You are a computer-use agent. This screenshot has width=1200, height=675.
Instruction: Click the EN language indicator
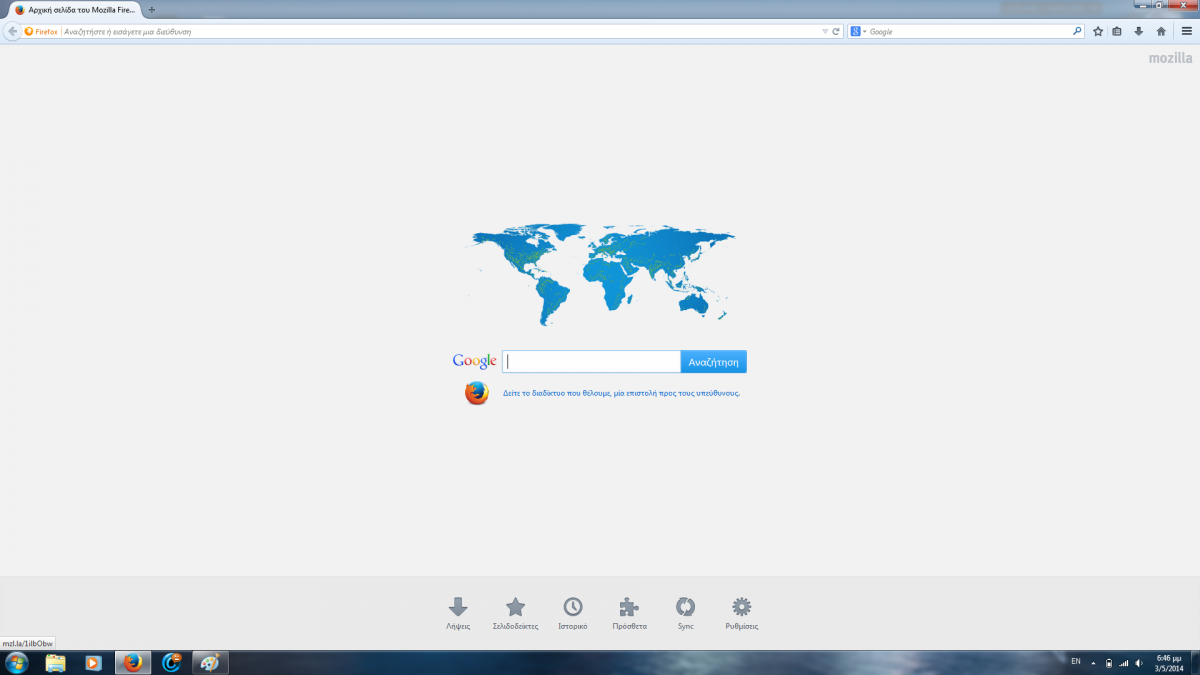[x=1076, y=662]
